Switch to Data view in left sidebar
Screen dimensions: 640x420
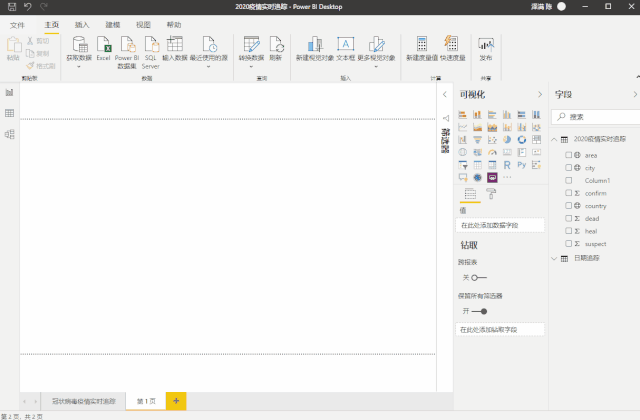point(9,113)
